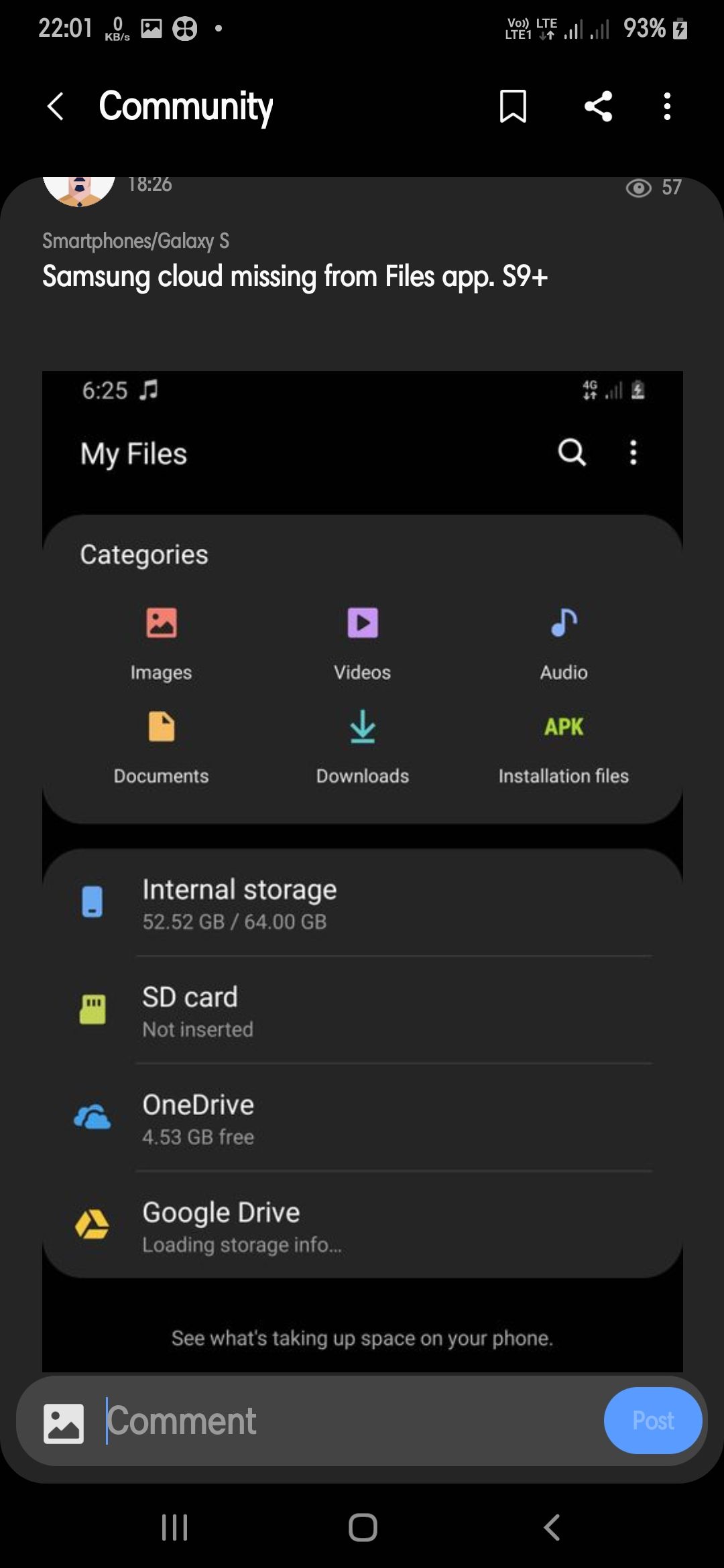Attach an image to the comment
The image size is (724, 1568).
(64, 1423)
